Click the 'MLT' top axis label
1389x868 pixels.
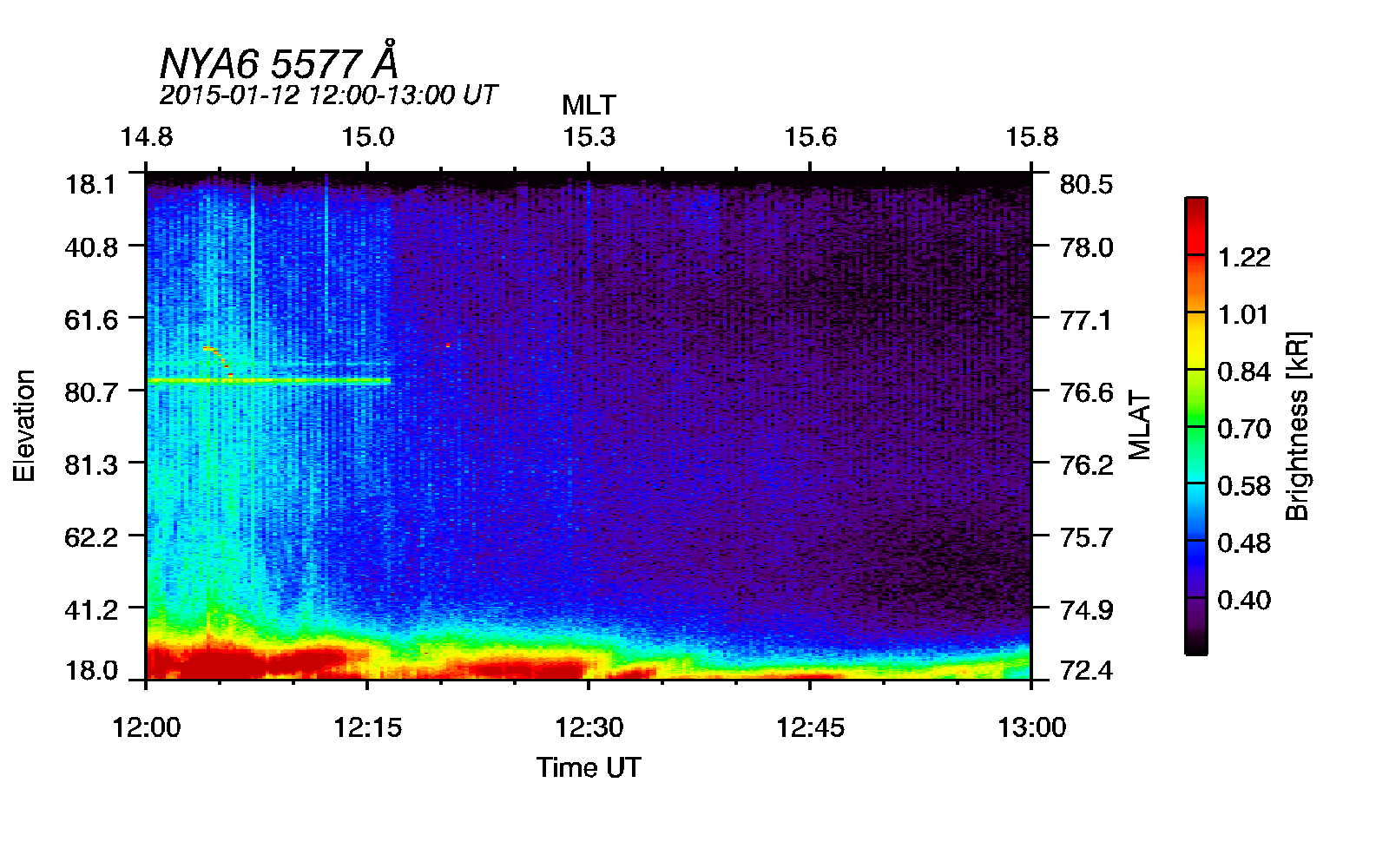pos(589,105)
